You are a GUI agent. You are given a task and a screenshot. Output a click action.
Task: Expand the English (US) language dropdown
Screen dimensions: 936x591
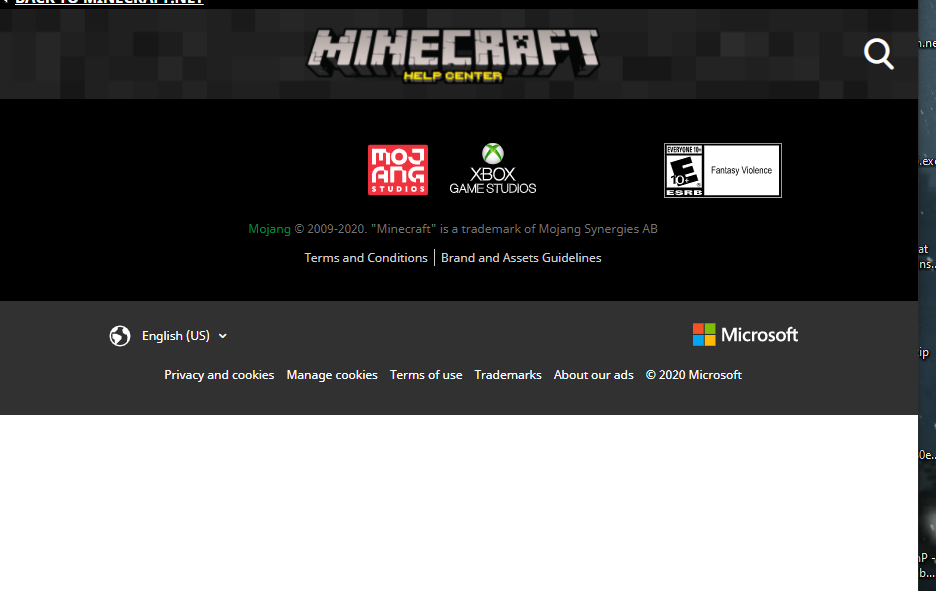[184, 336]
